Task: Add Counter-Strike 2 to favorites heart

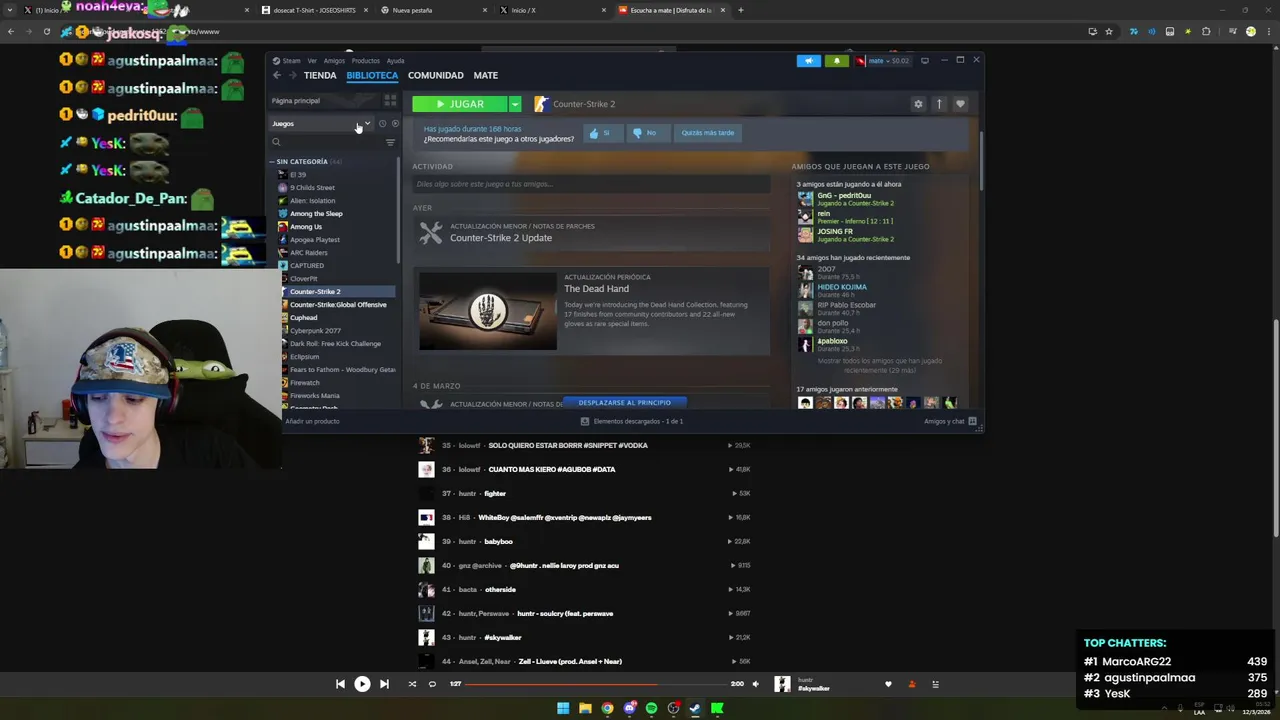Action: pyautogui.click(x=960, y=104)
